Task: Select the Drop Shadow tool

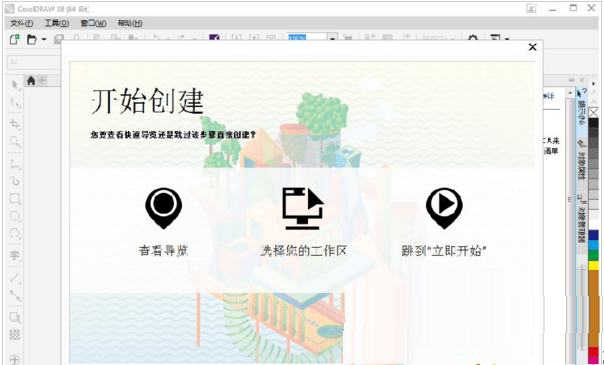Action: [x=15, y=317]
